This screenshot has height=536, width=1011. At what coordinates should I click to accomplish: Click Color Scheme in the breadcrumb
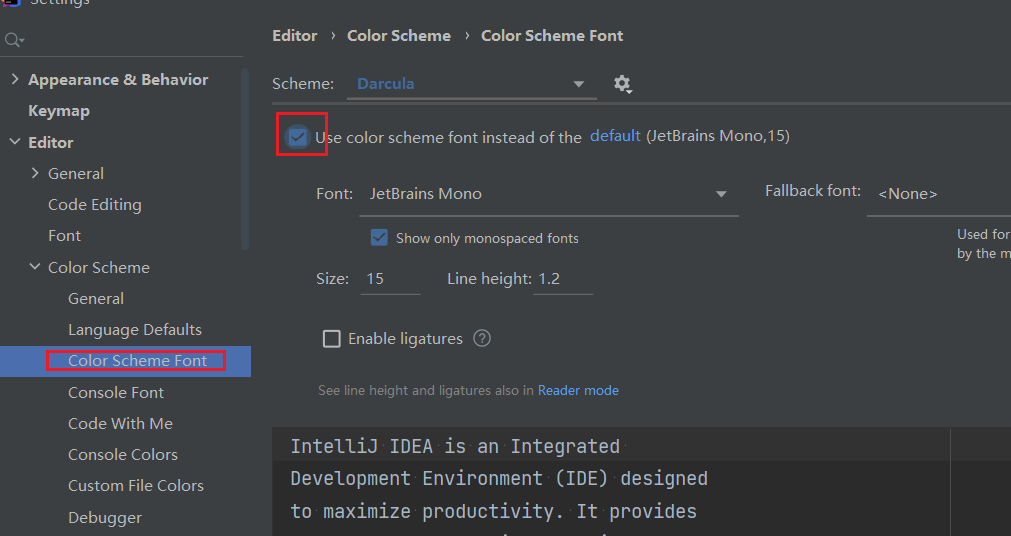(x=399, y=35)
